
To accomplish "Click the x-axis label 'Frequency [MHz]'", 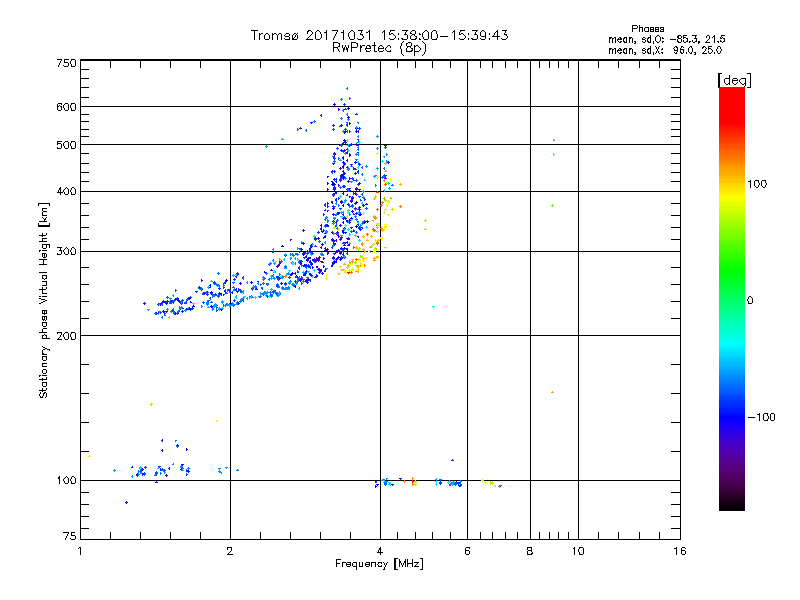I will 379,564.
